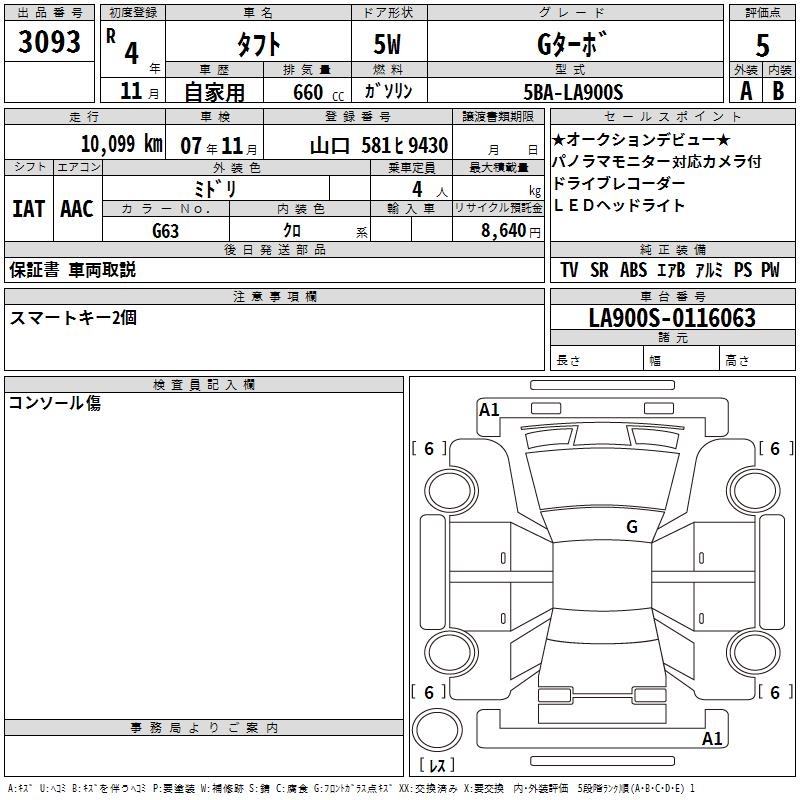Click air conditioner type AAC
This screenshot has width=800, height=800.
coord(77,209)
